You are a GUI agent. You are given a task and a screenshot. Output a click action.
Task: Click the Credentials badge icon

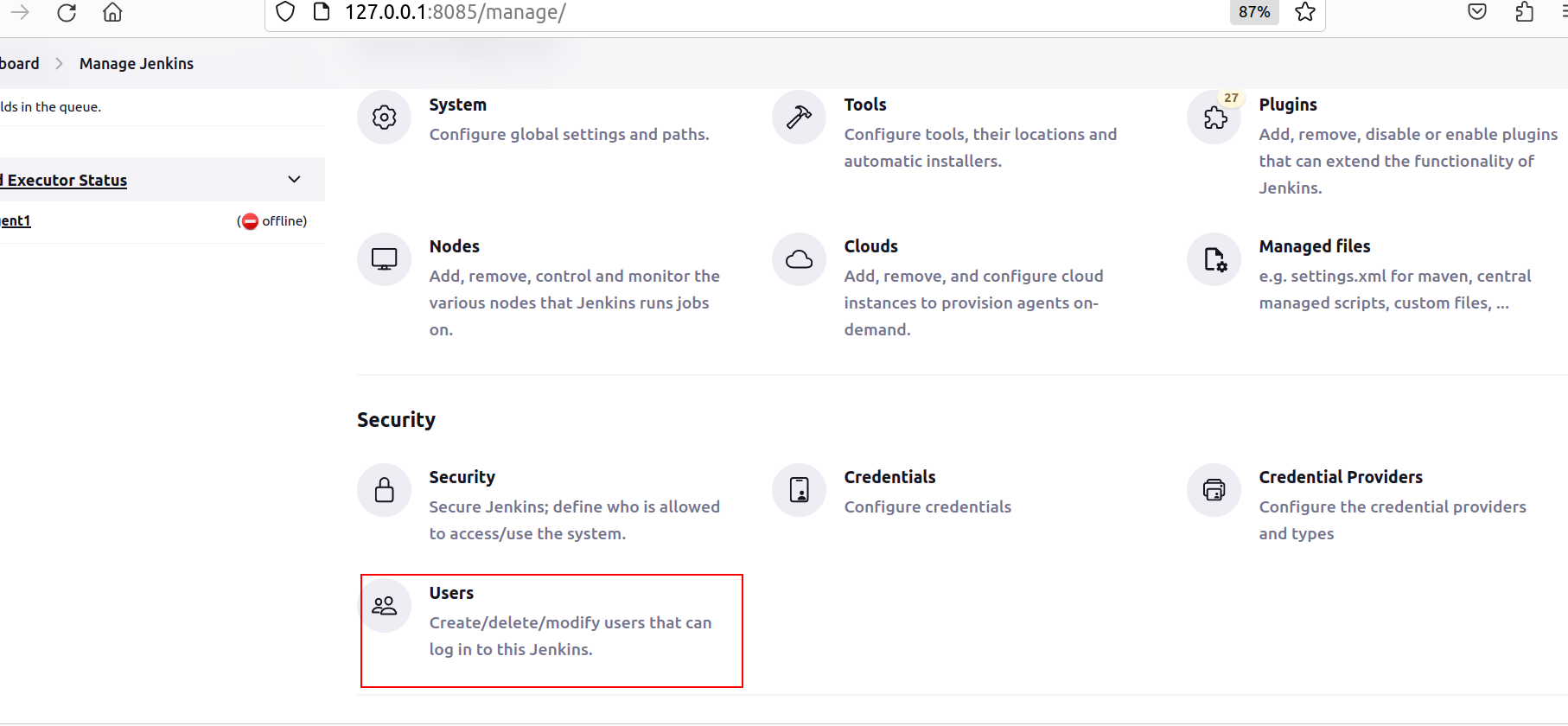[x=799, y=489]
